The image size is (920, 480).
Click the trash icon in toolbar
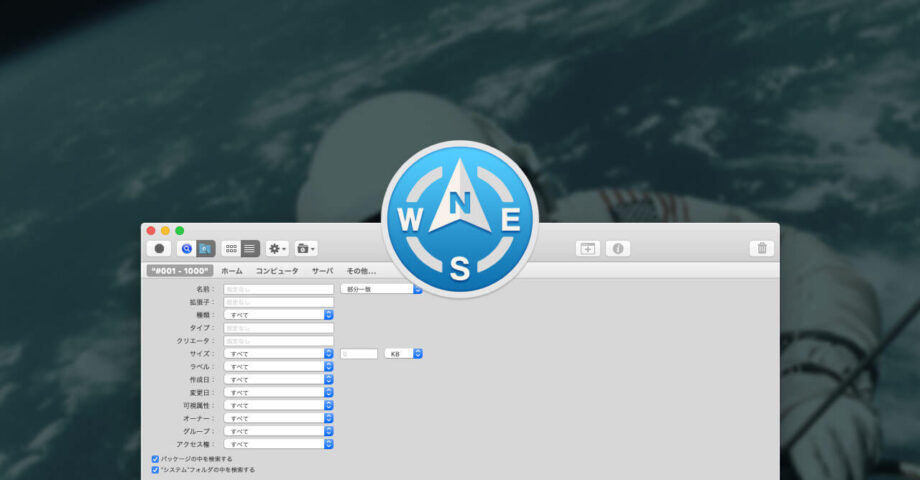point(761,248)
